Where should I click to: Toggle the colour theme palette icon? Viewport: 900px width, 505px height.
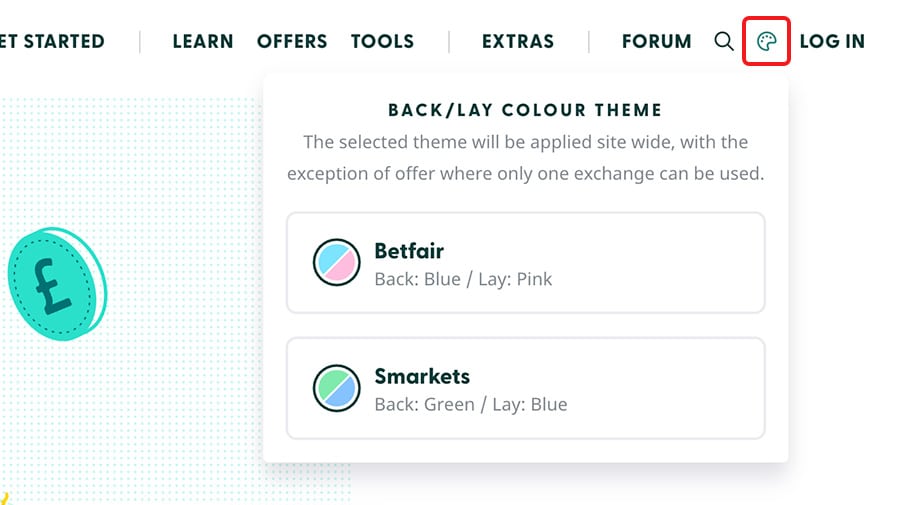click(x=767, y=41)
